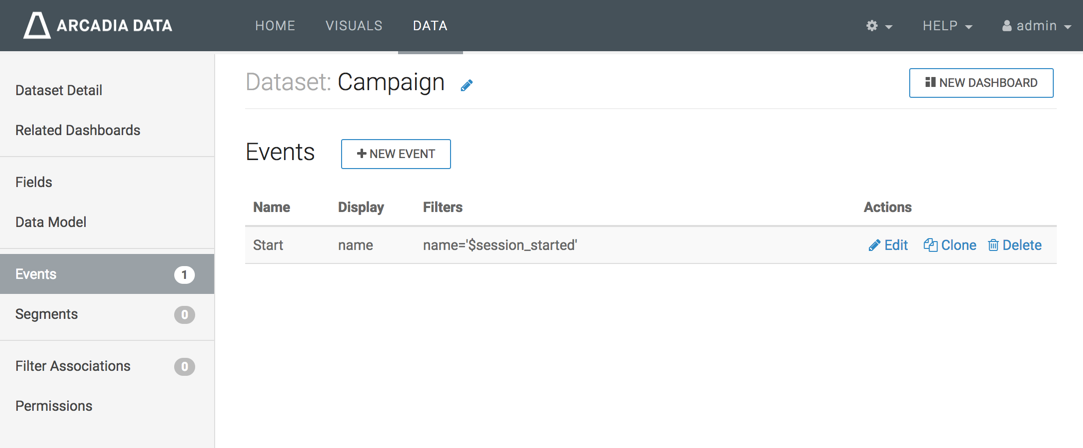
Task: Create a new event
Action: click(396, 154)
